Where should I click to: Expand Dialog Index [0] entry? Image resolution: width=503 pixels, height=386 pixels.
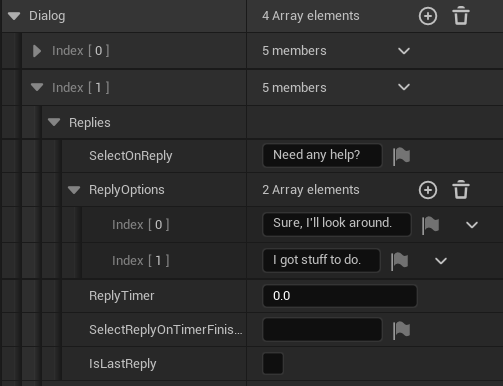coord(37,51)
